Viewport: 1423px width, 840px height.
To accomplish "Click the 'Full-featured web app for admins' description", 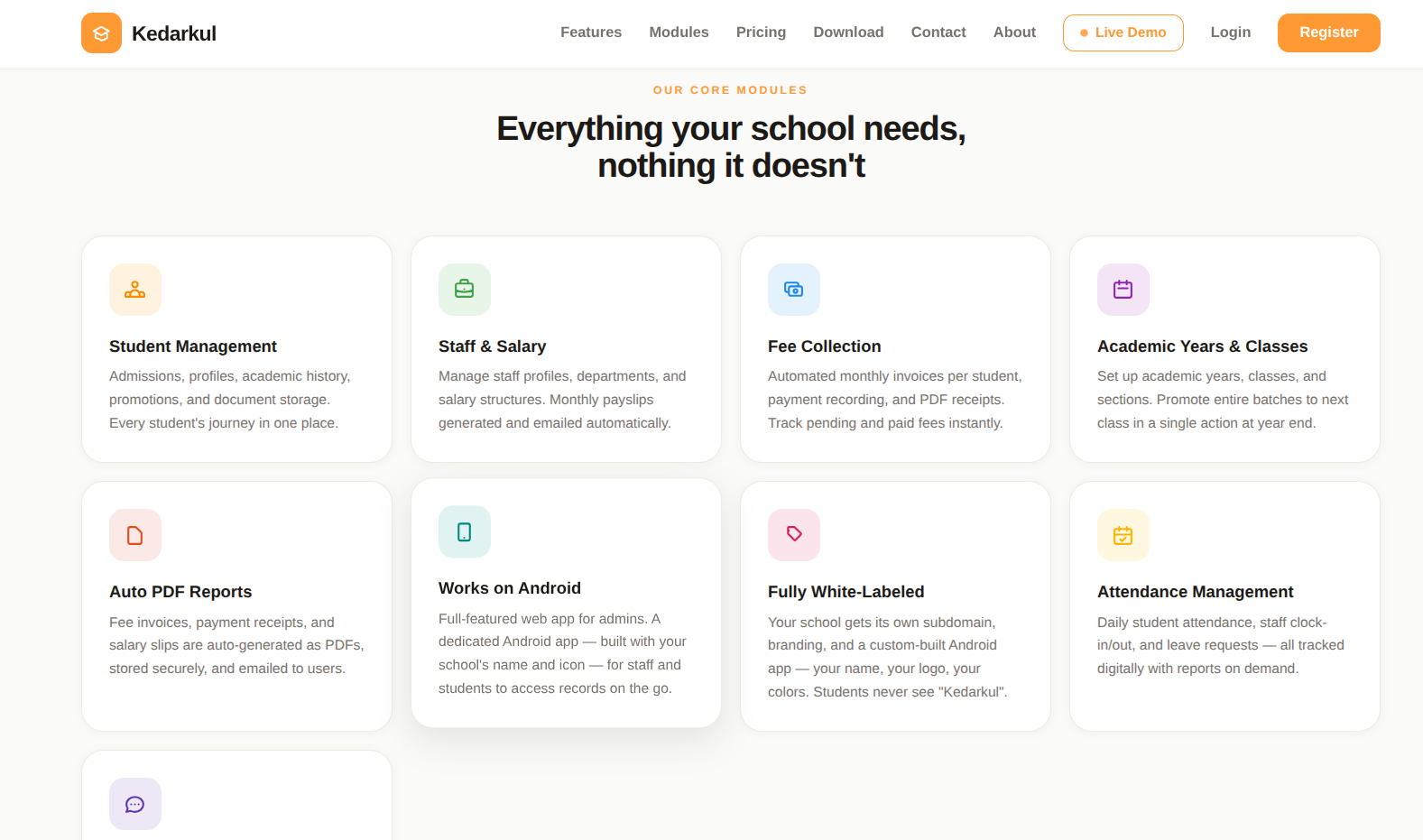I will point(562,653).
